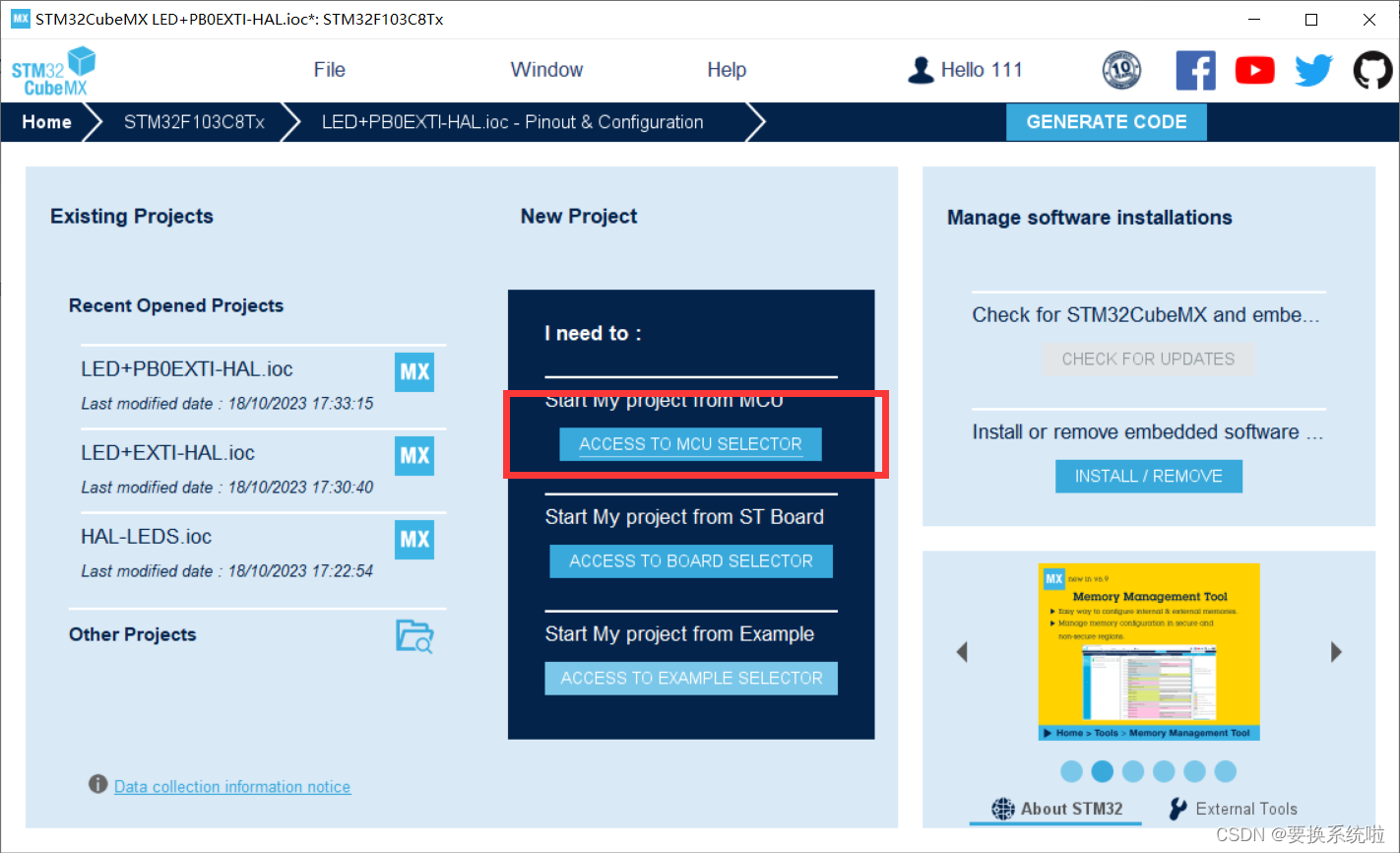Click INSTALL / REMOVE button
The height and width of the screenshot is (853, 1400).
click(x=1149, y=477)
